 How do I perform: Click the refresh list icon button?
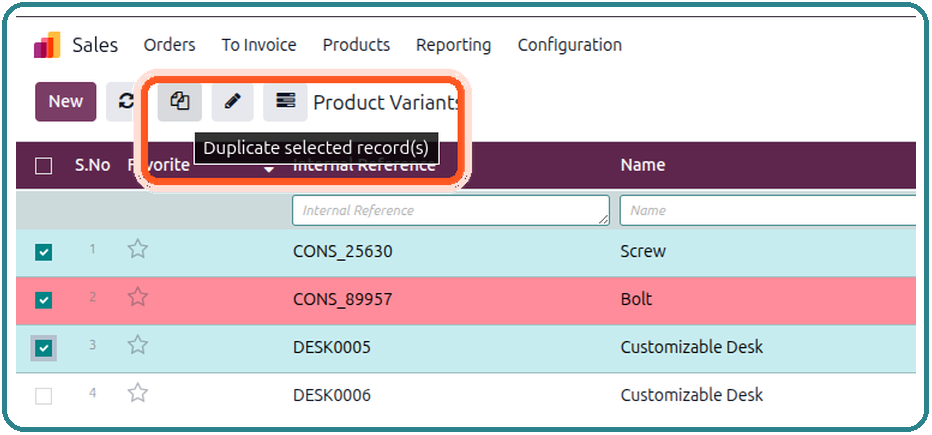125,102
